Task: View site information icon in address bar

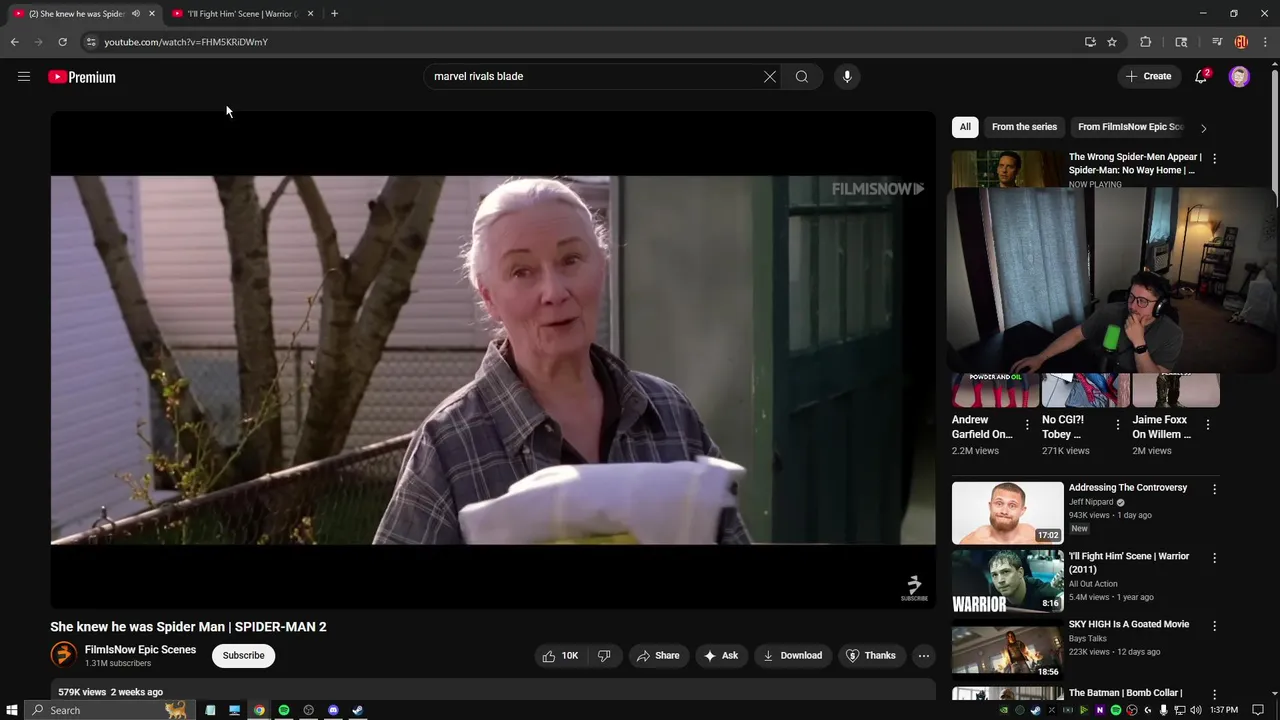Action: tap(90, 42)
